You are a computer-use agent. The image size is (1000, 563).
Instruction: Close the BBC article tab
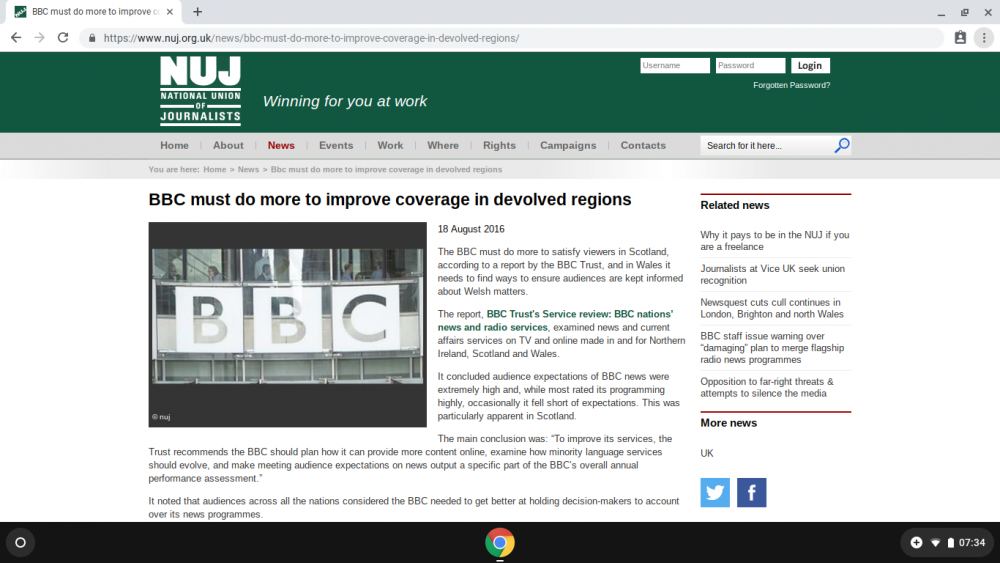[x=170, y=11]
